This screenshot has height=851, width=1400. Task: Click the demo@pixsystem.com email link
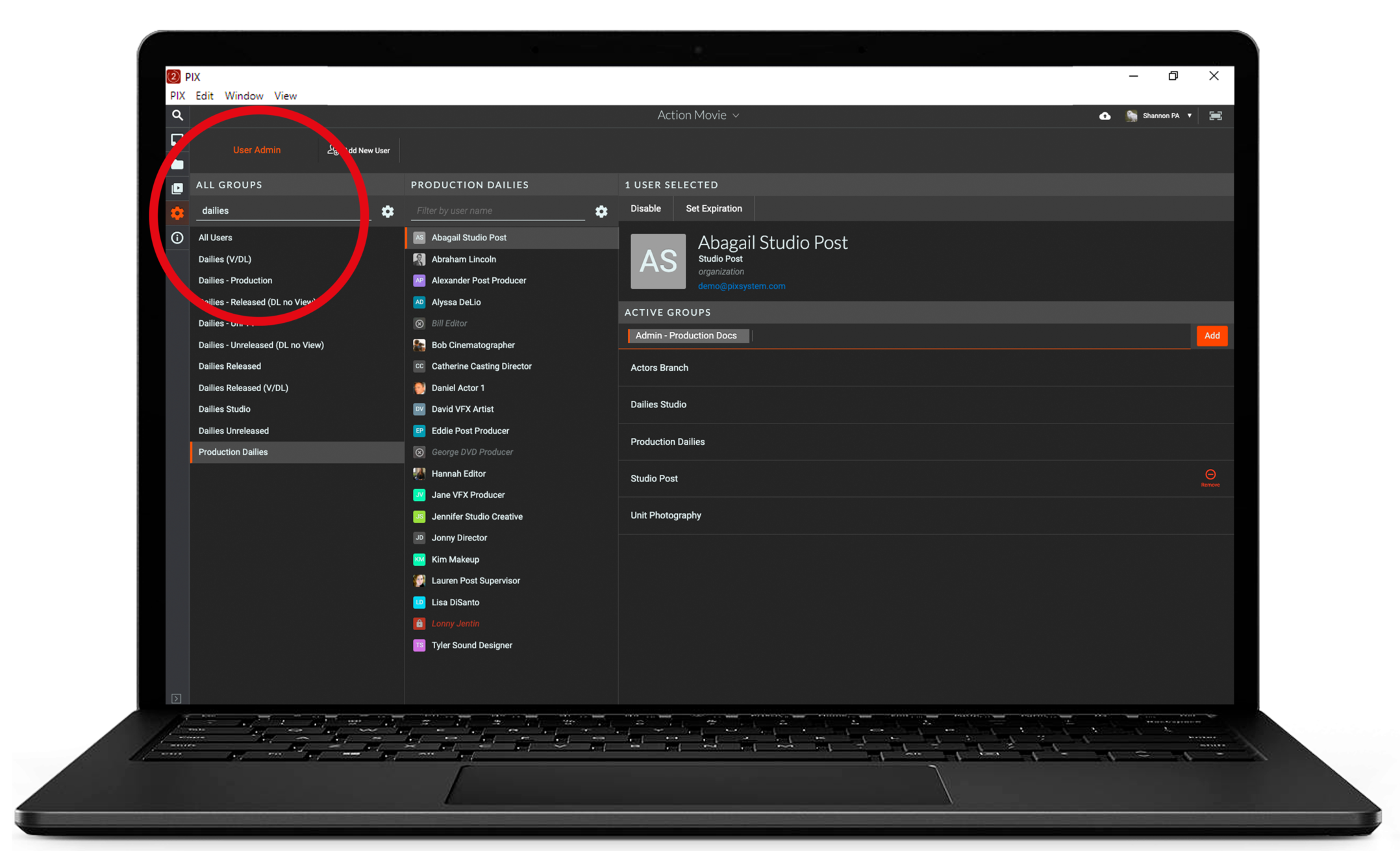click(x=741, y=286)
